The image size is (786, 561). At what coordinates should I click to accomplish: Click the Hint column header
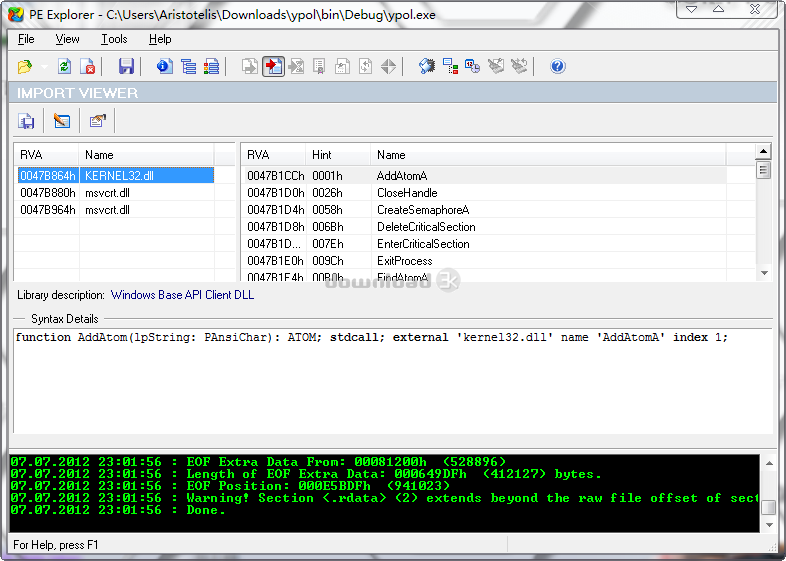tap(338, 155)
